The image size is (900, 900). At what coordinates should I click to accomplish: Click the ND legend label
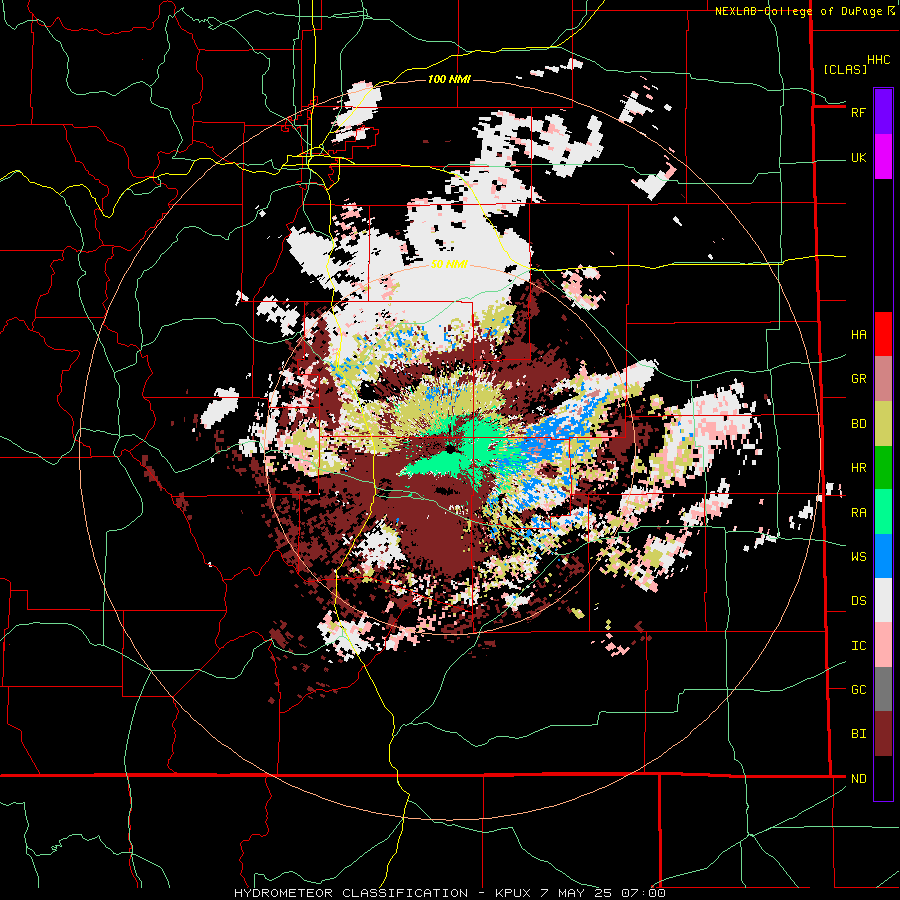(x=858, y=779)
